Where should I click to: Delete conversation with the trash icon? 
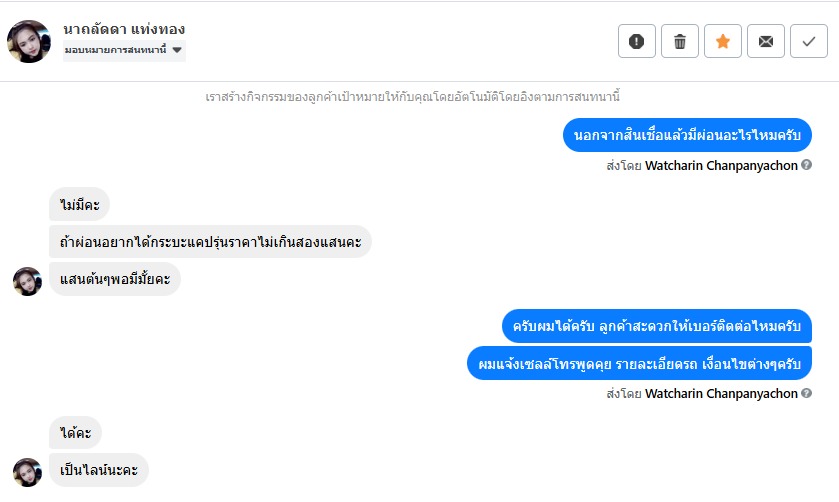click(x=680, y=41)
